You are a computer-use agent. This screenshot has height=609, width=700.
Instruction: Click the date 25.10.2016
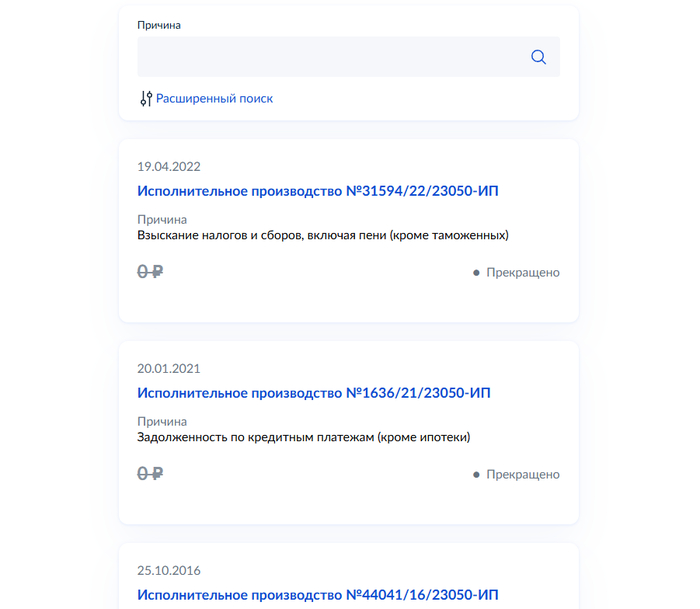pos(169,570)
